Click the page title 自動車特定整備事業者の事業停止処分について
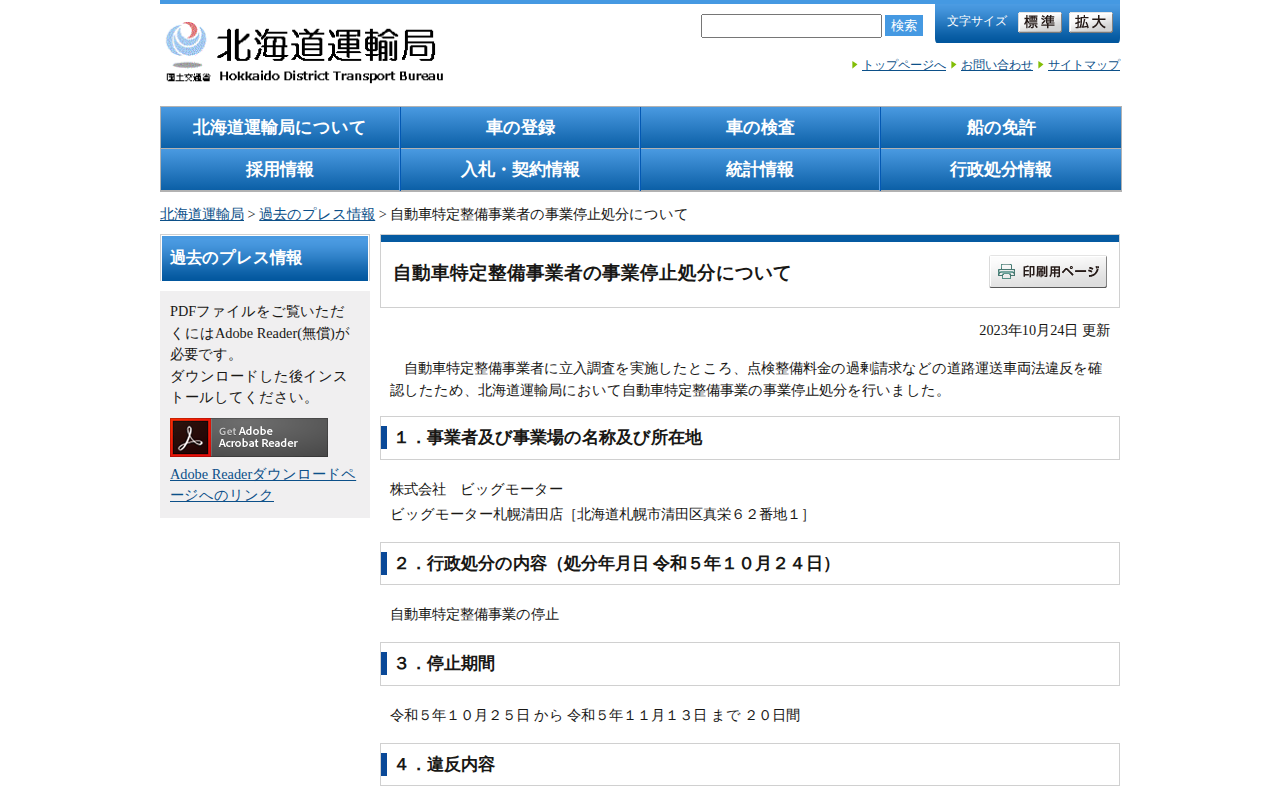 [x=592, y=273]
